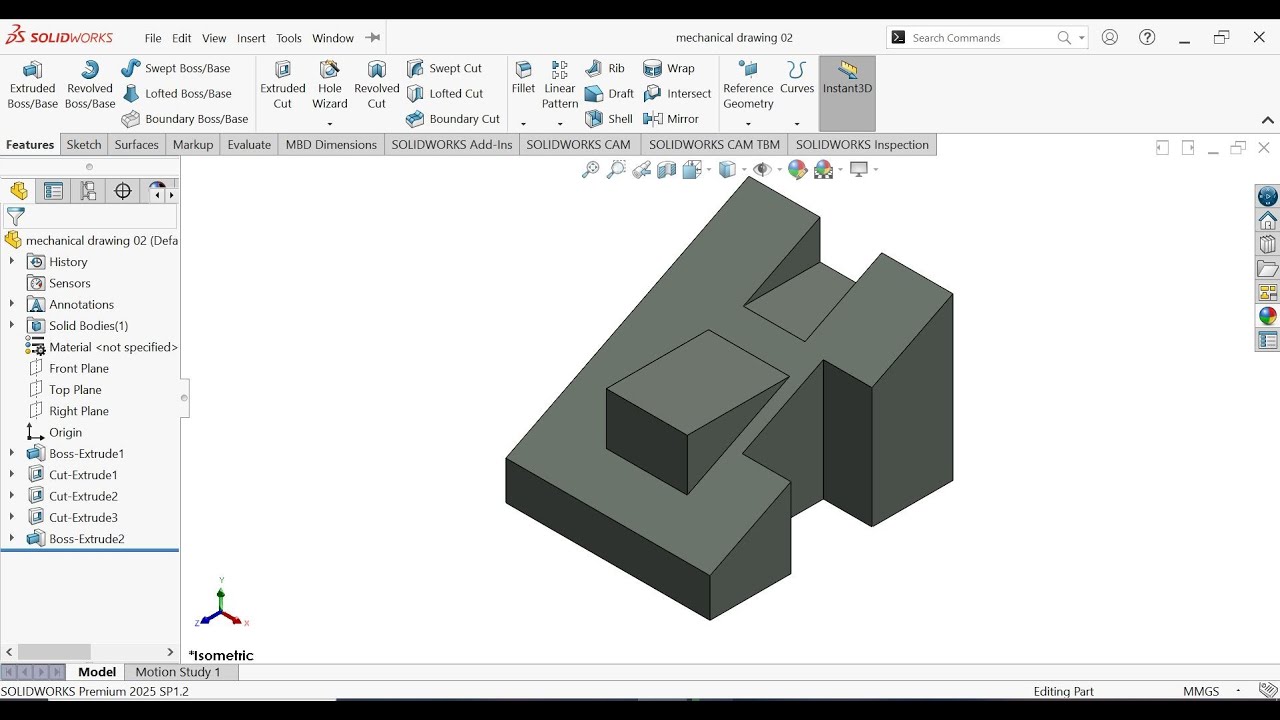The height and width of the screenshot is (720, 1280).
Task: Click the Boundary Boss/Base tool
Action: click(185, 119)
